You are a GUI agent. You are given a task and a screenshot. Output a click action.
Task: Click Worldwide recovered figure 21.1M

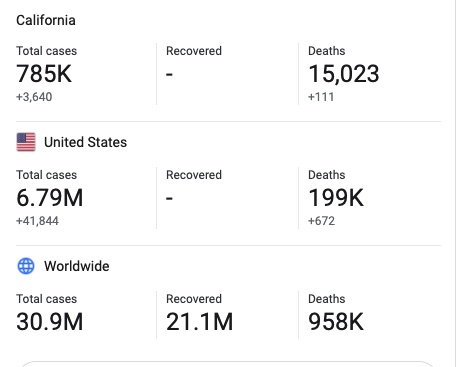[200, 322]
